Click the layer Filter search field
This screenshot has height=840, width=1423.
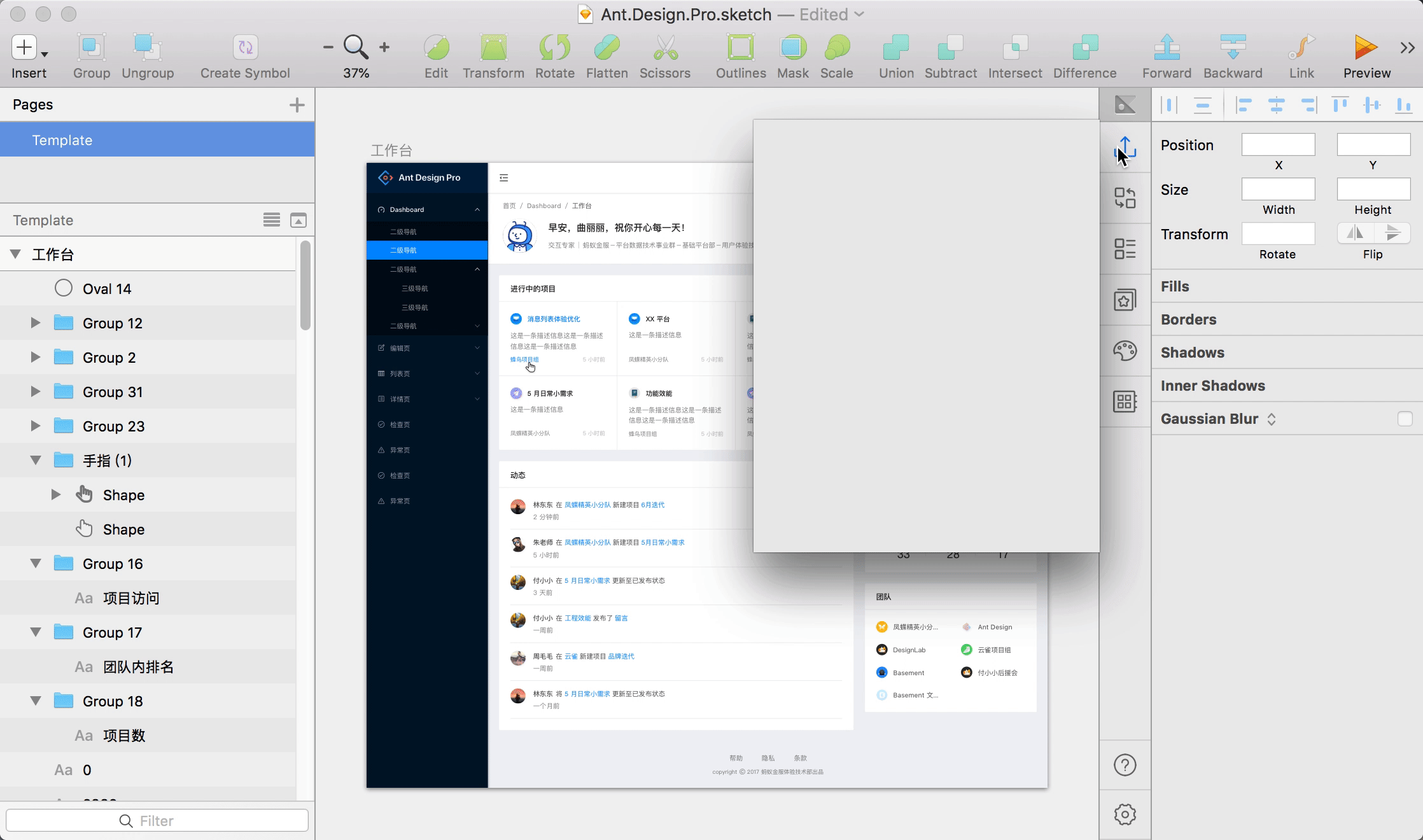coord(157,821)
